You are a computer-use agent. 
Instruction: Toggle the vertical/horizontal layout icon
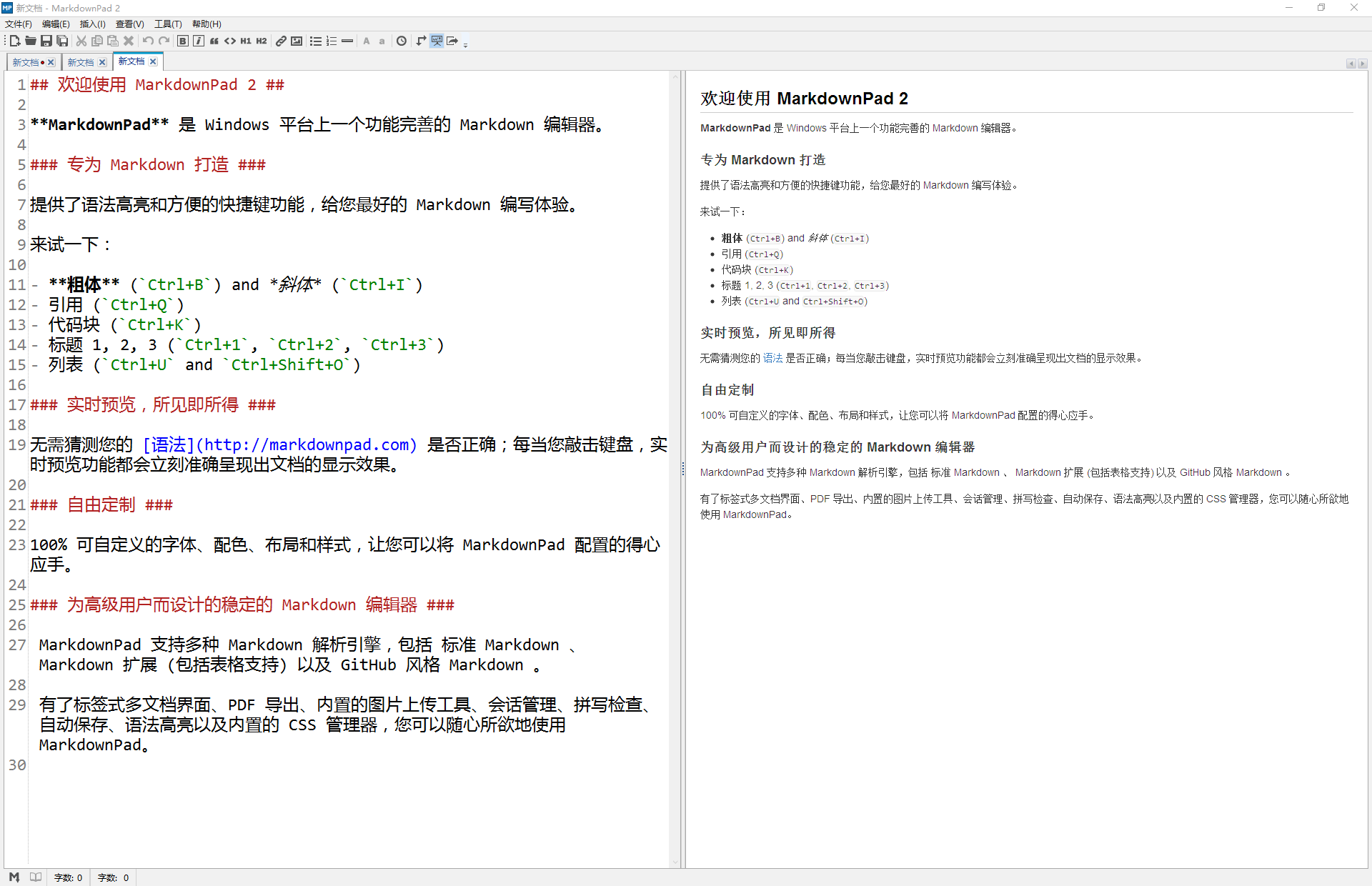click(421, 41)
